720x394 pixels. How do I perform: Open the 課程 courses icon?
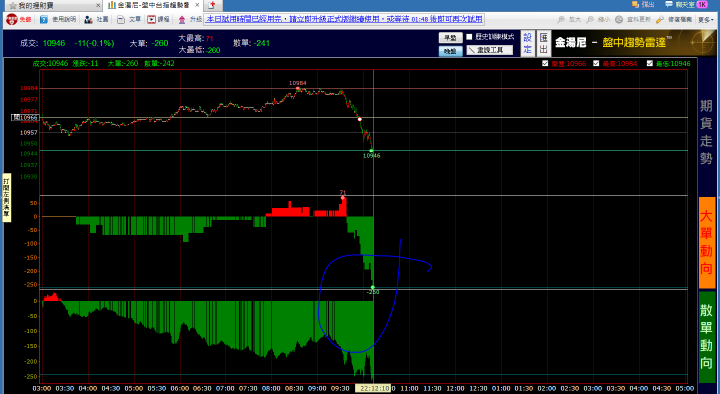tap(152, 20)
